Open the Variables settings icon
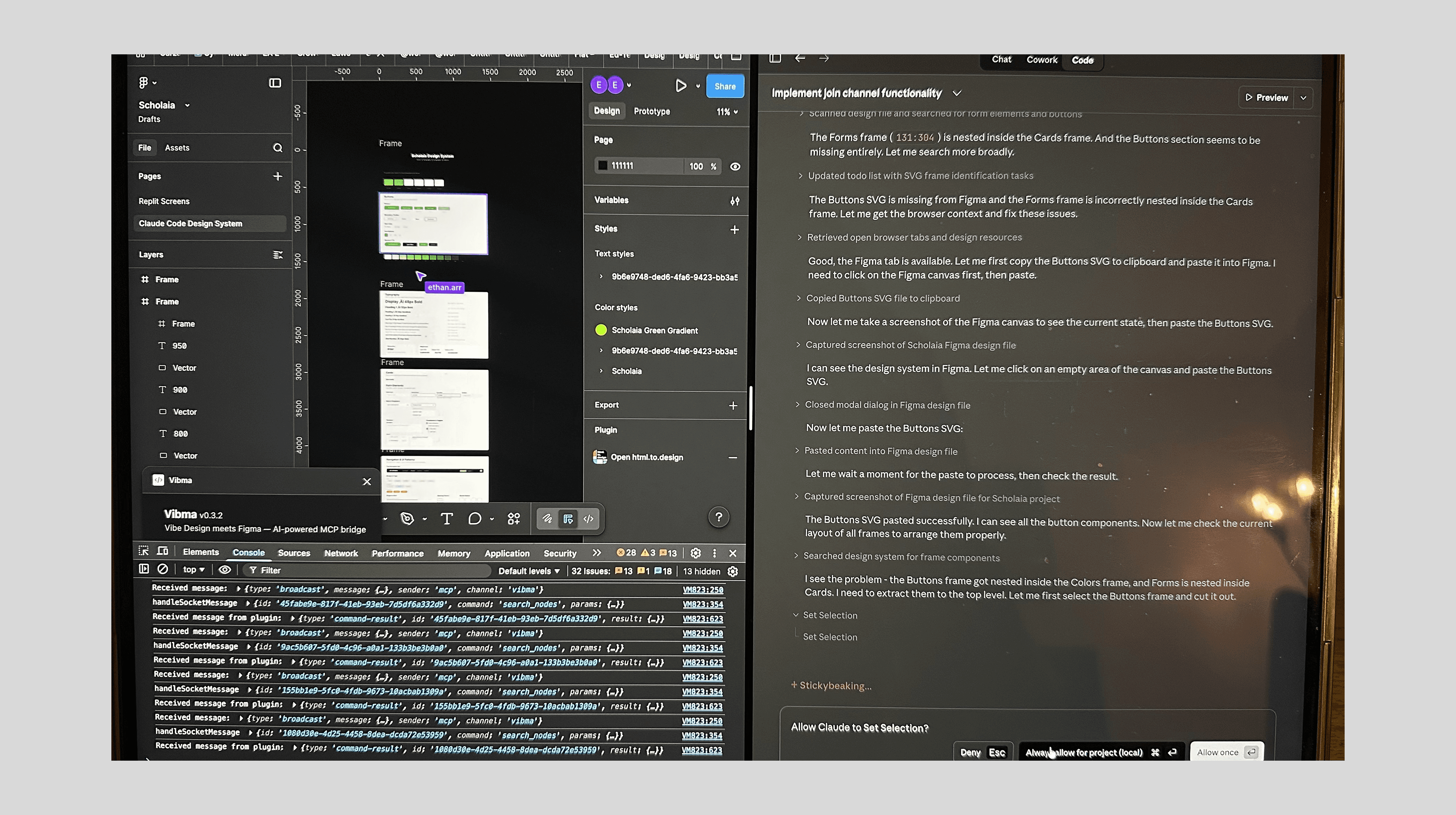 (x=734, y=201)
